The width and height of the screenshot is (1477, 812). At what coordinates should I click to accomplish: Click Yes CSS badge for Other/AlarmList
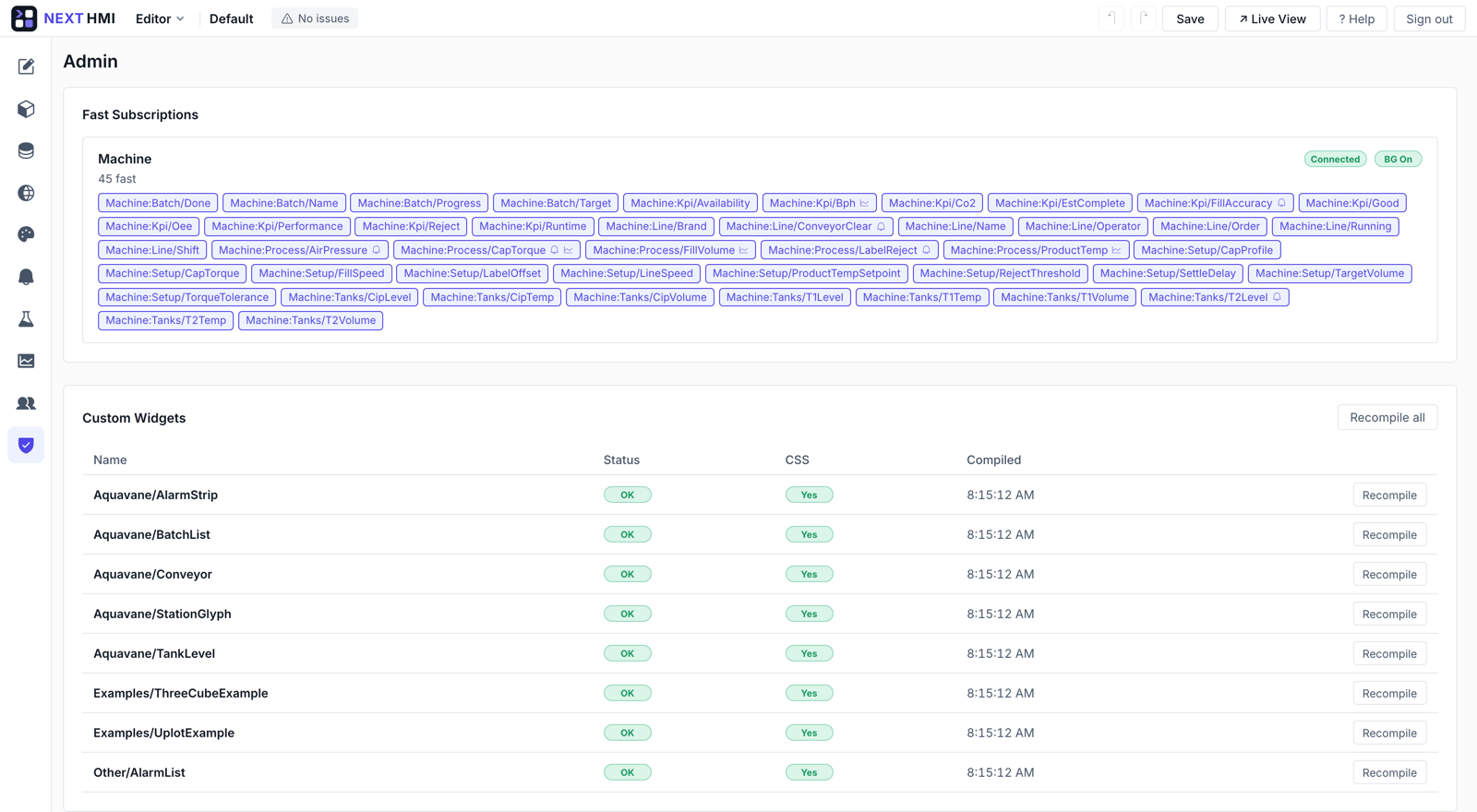809,773
